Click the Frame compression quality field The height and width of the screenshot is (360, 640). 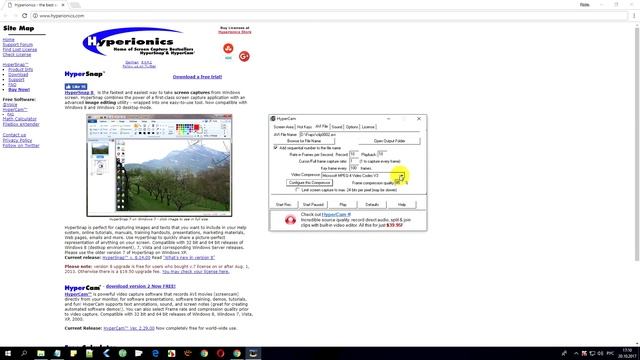point(399,183)
